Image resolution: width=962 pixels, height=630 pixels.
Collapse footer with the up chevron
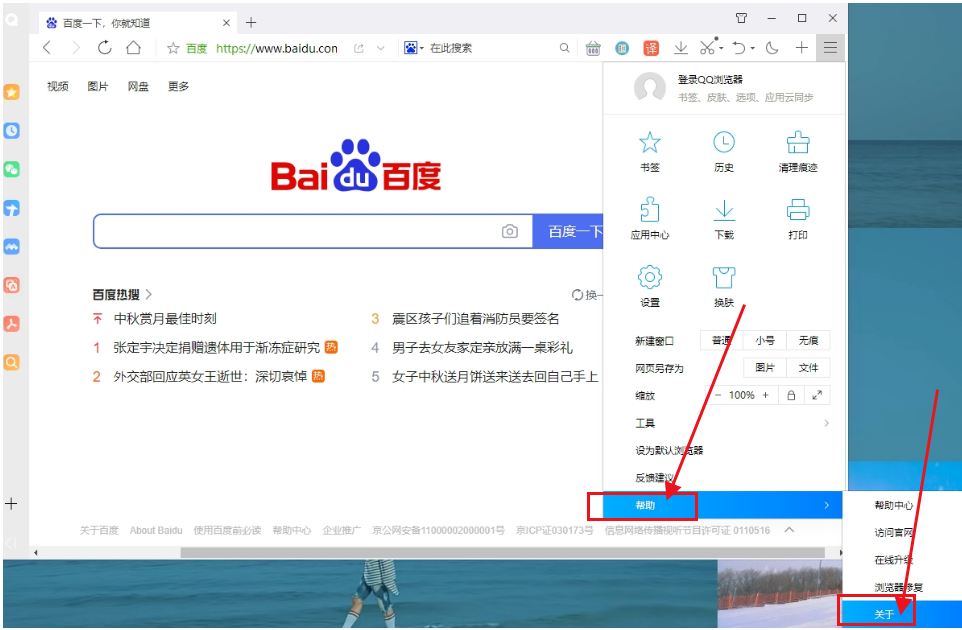point(790,529)
